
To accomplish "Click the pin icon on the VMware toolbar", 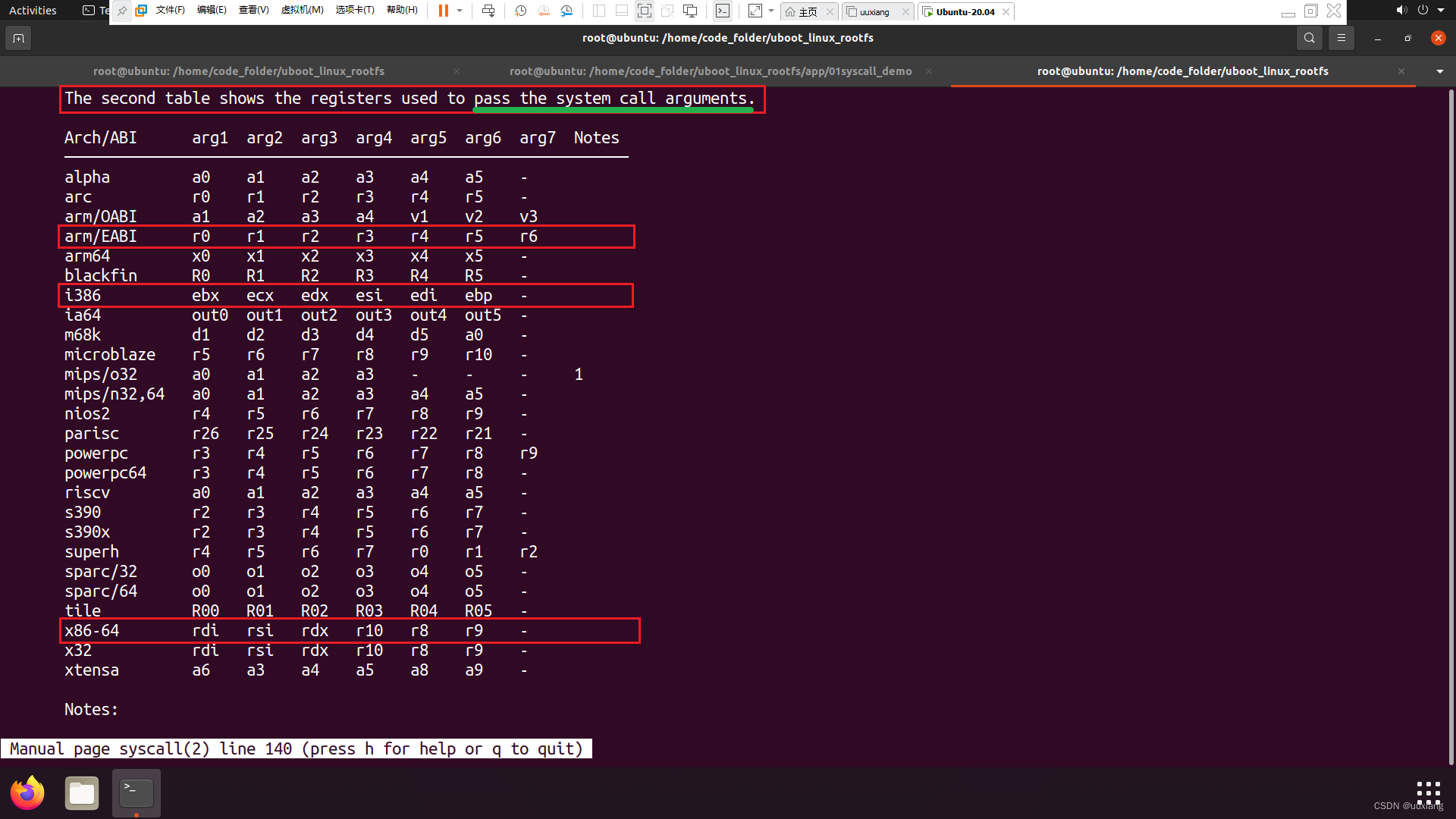I will (x=122, y=11).
